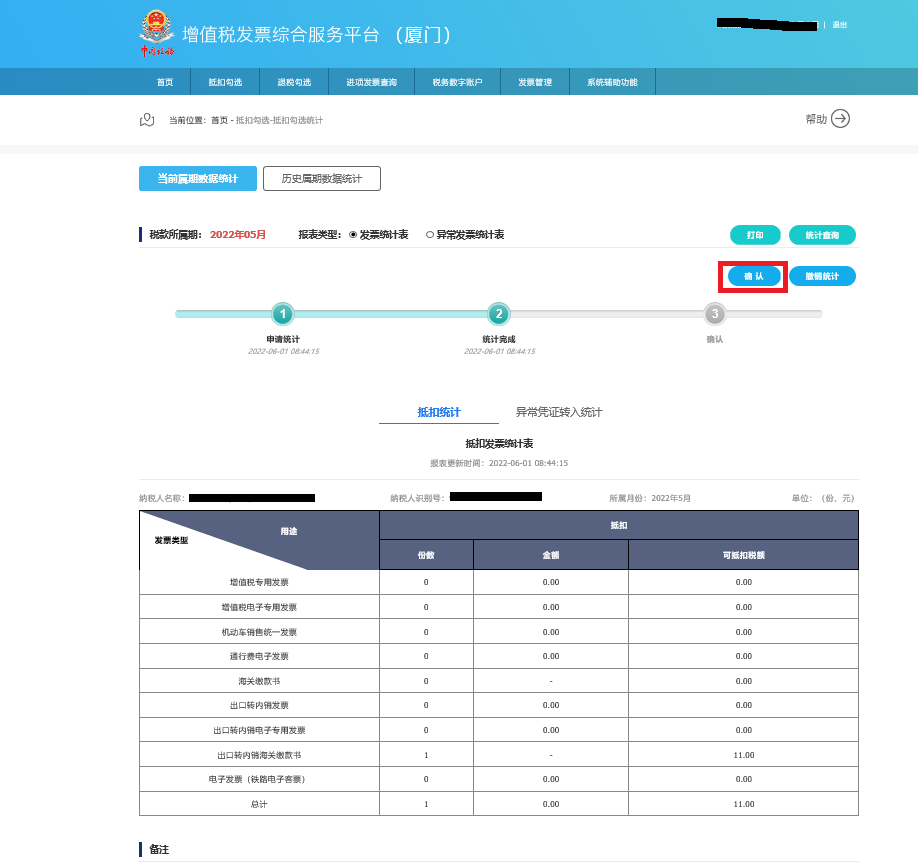Screen dimensions: 918x867
Task: Click the 确认 button
Action: coord(754,276)
